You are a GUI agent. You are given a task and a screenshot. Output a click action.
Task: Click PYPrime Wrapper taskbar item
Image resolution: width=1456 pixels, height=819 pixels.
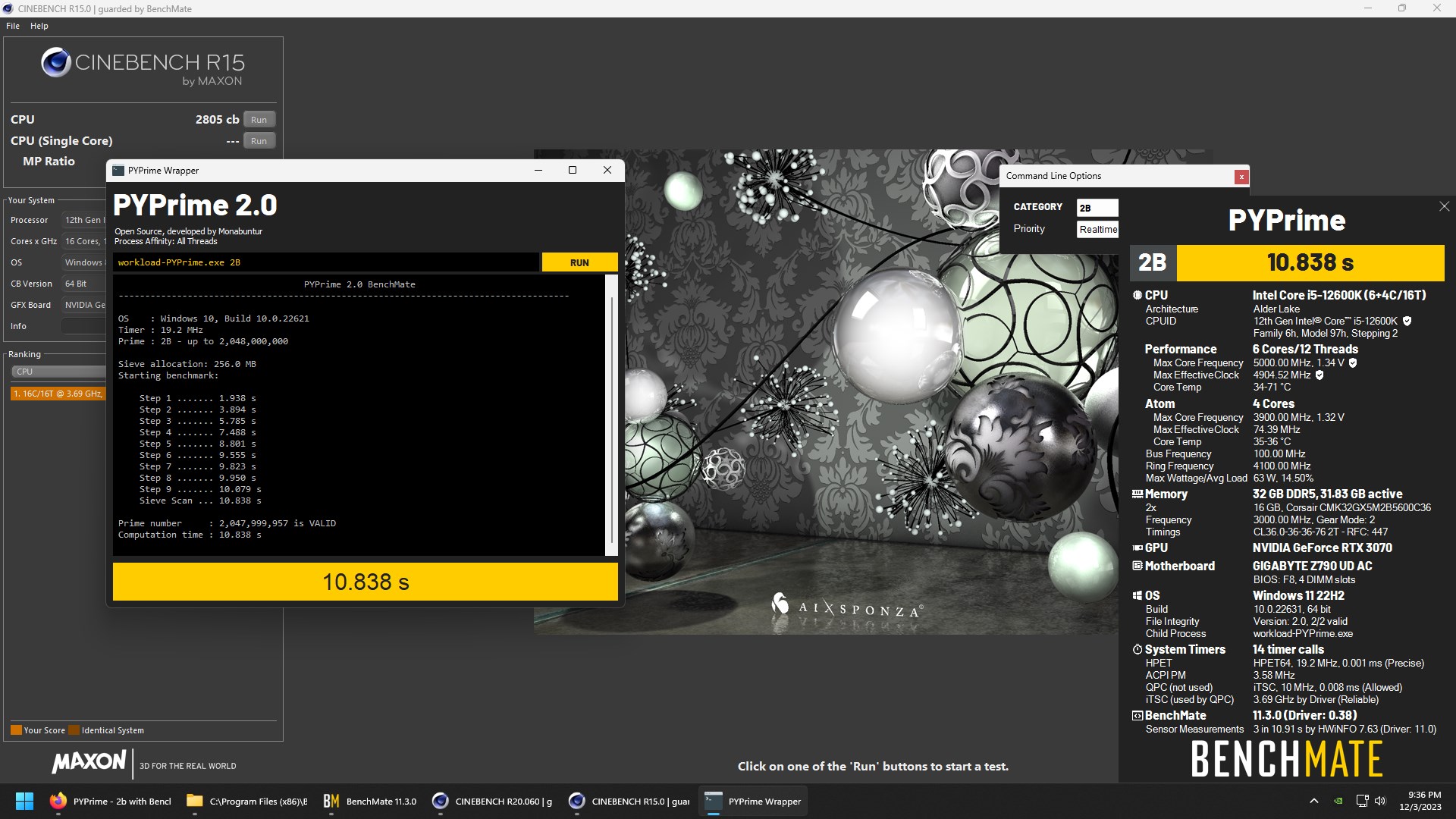(753, 801)
